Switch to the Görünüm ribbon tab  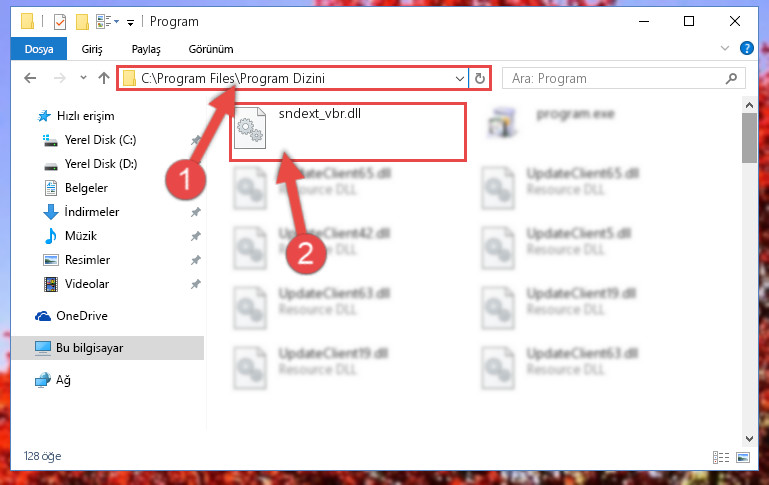coord(211,49)
